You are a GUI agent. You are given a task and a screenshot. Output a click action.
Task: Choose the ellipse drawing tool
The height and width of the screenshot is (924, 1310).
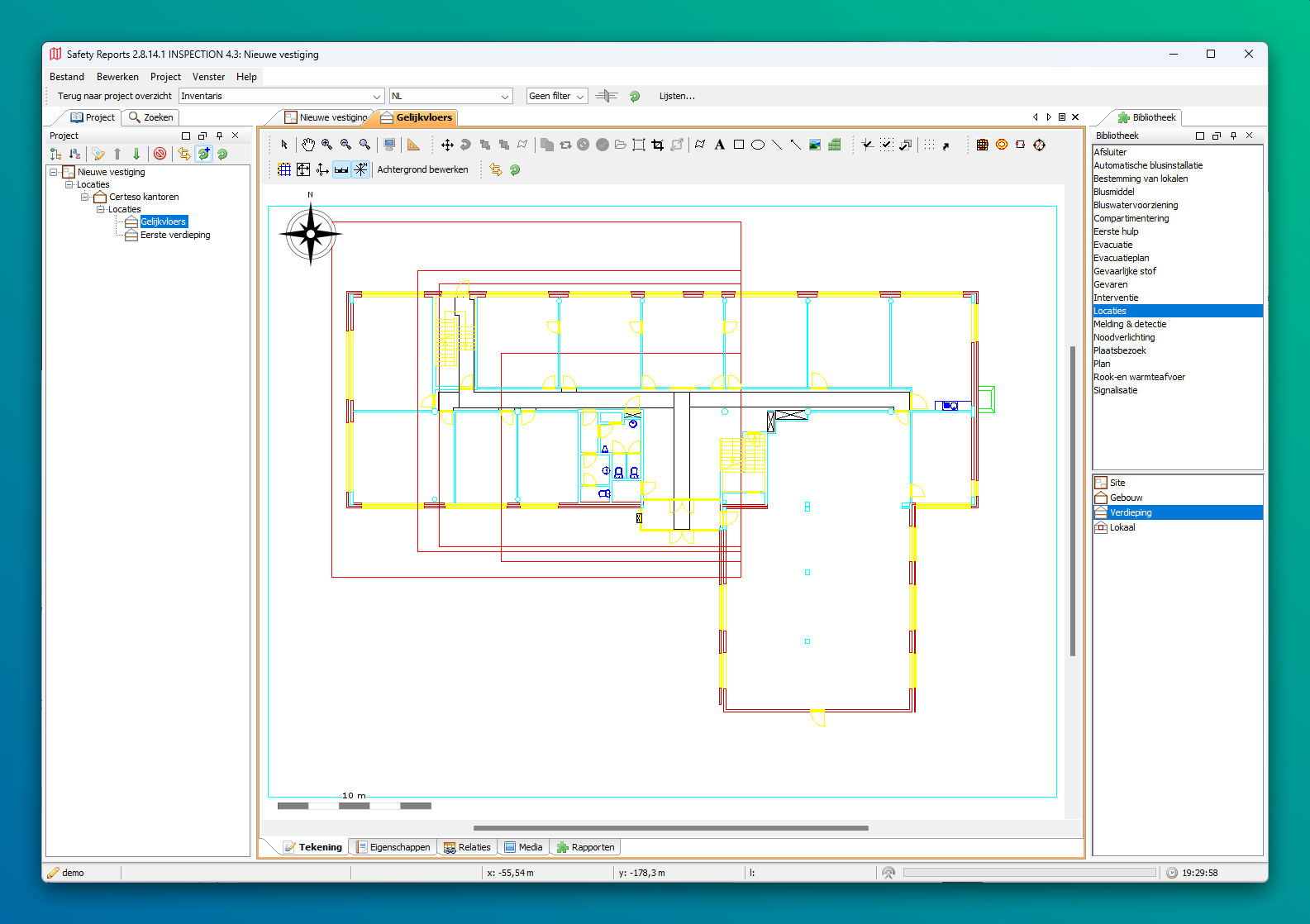coord(757,145)
